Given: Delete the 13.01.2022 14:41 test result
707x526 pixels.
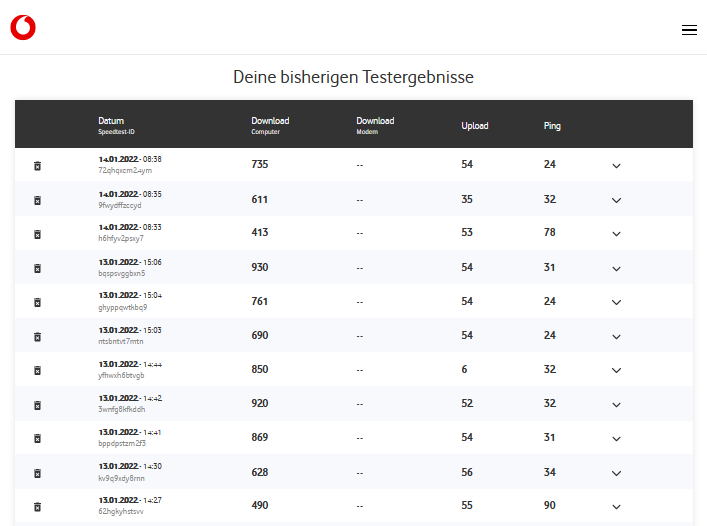Looking at the screenshot, I should coord(37,439).
